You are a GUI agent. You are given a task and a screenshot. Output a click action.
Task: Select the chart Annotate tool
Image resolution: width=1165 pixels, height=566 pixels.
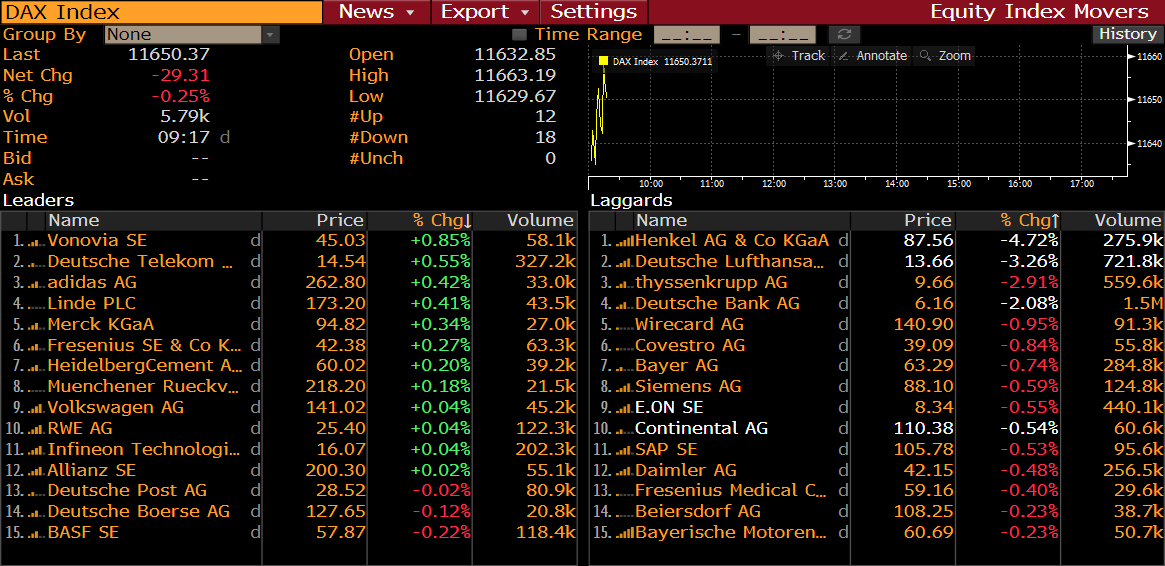[873, 56]
